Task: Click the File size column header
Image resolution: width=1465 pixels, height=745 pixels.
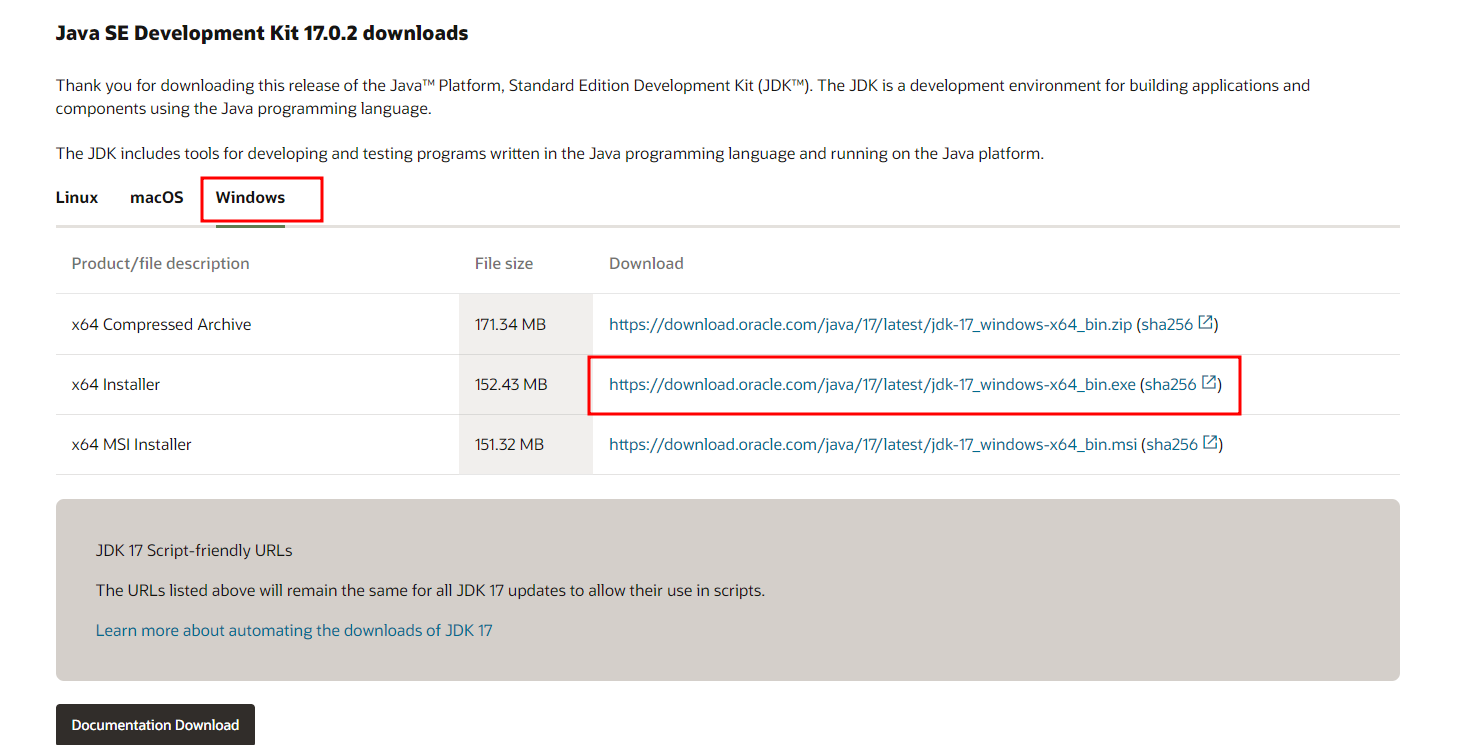Action: click(x=504, y=264)
